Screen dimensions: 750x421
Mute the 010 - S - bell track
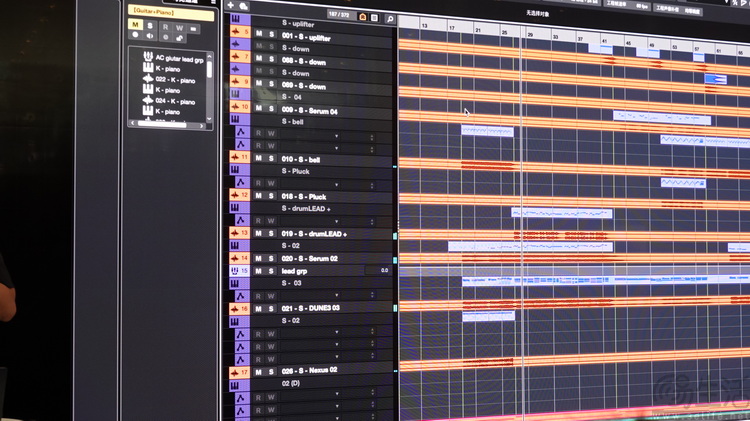click(x=258, y=158)
